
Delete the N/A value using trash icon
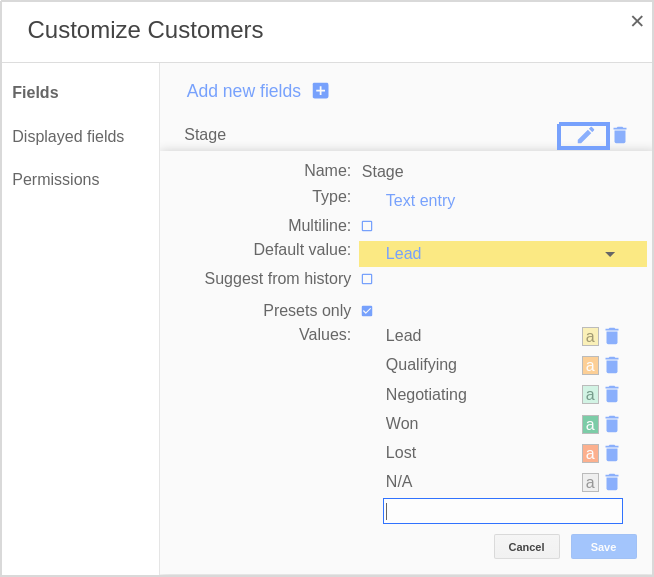(x=612, y=482)
